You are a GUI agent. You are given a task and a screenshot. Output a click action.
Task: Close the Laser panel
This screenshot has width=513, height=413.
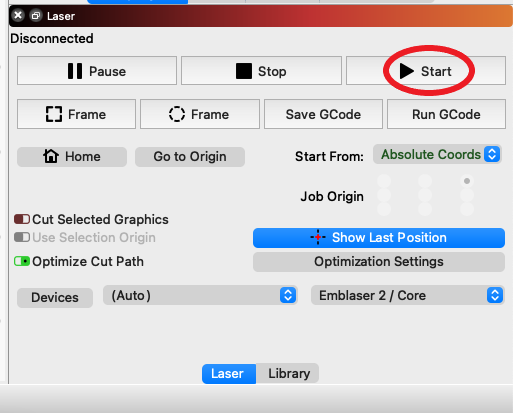[x=18, y=15]
